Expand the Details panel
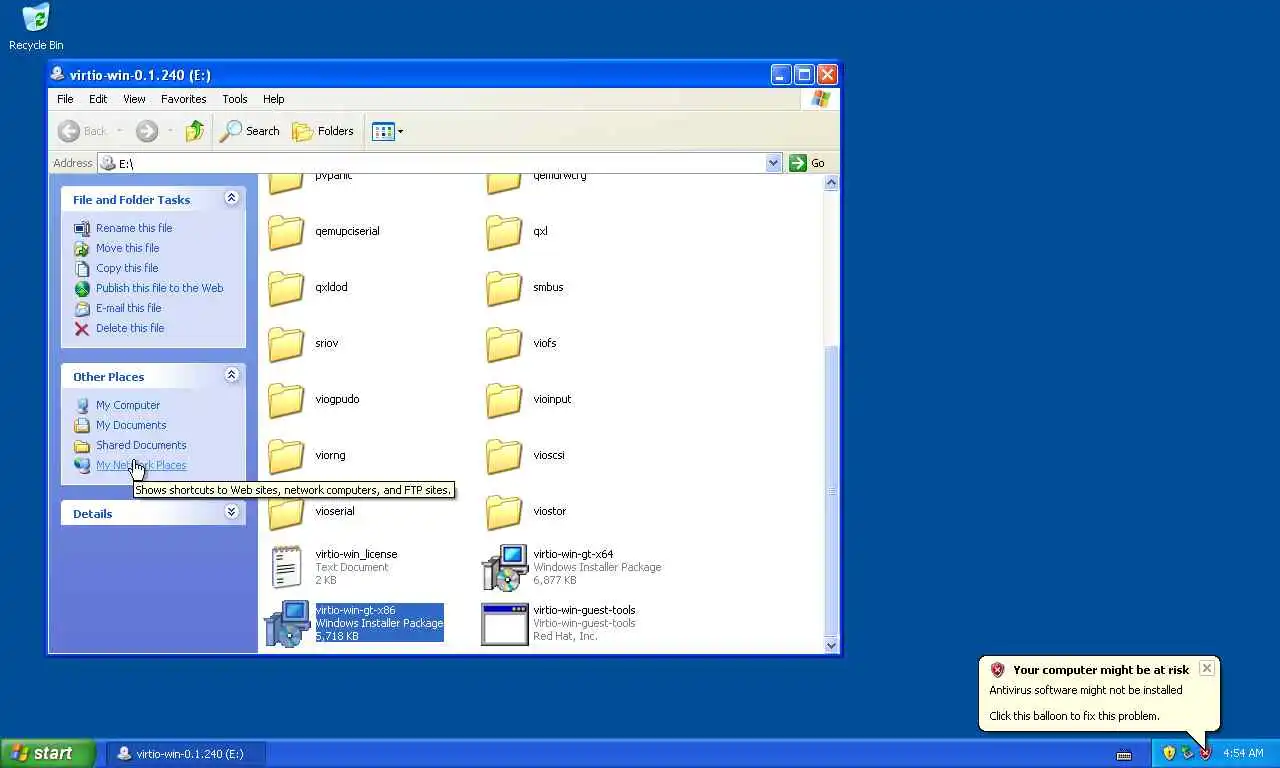The height and width of the screenshot is (768, 1280). [x=231, y=512]
